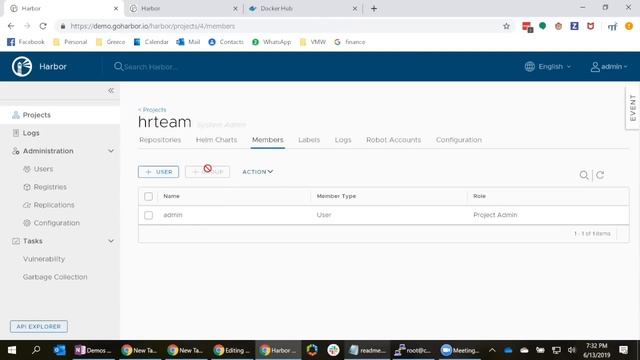Click the Project Admin role cell
Screen dimensions: 640x360
point(495,215)
